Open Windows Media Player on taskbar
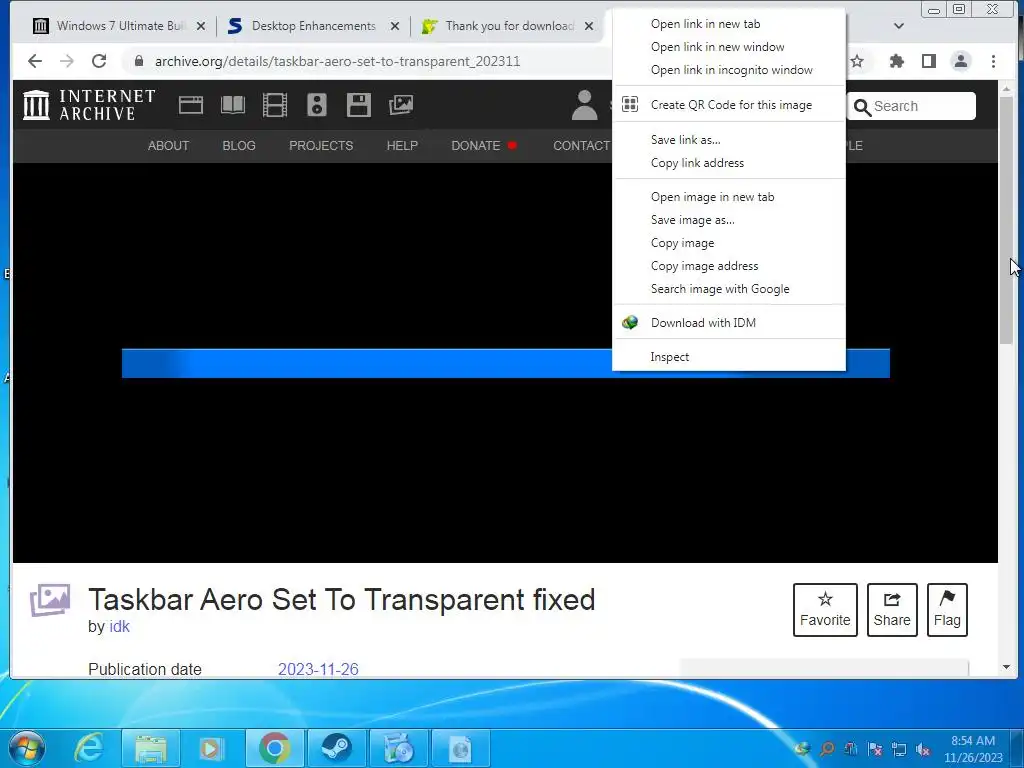This screenshot has height=768, width=1024. tap(210, 748)
